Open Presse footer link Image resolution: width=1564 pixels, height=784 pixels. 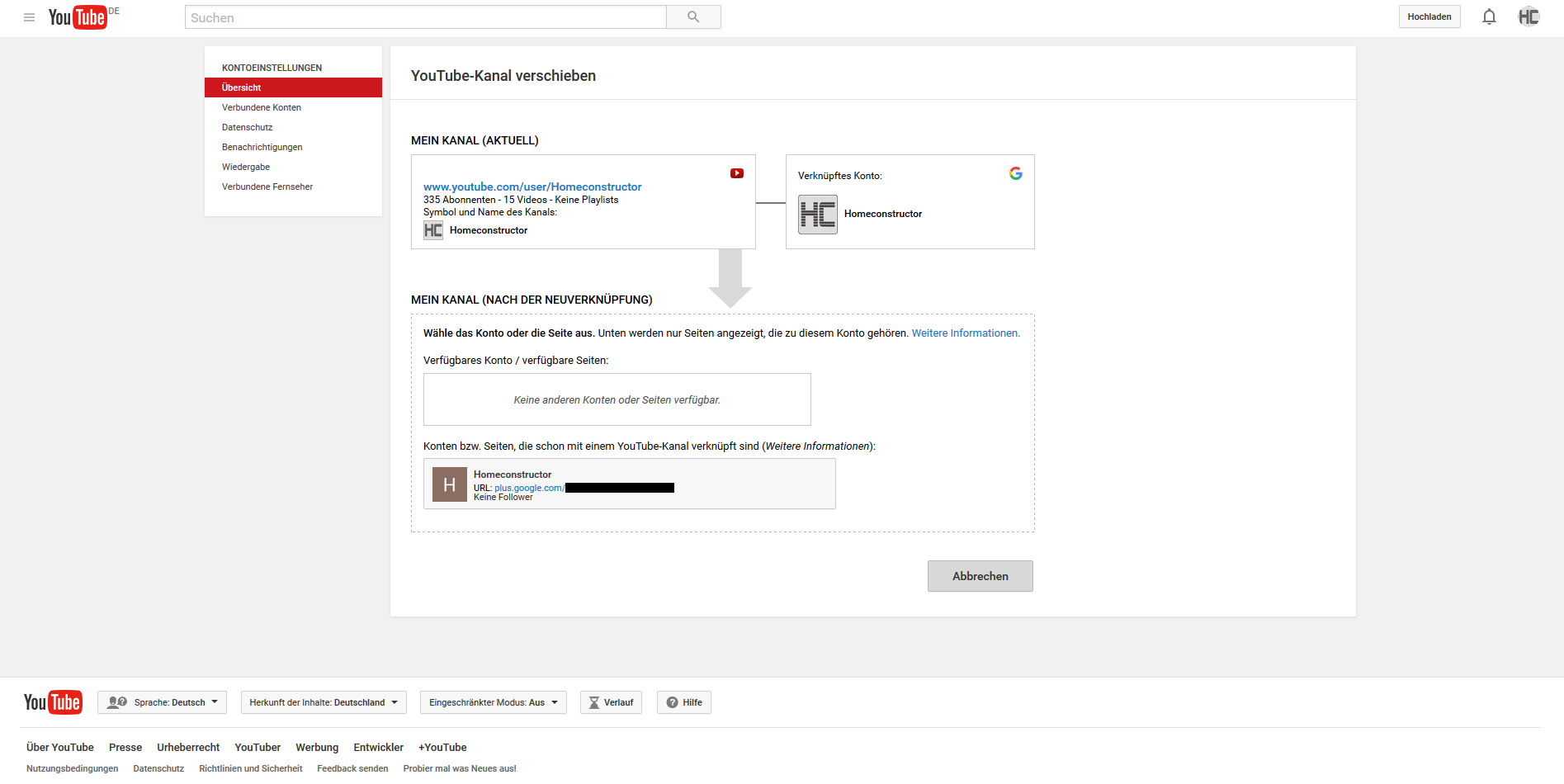click(125, 748)
